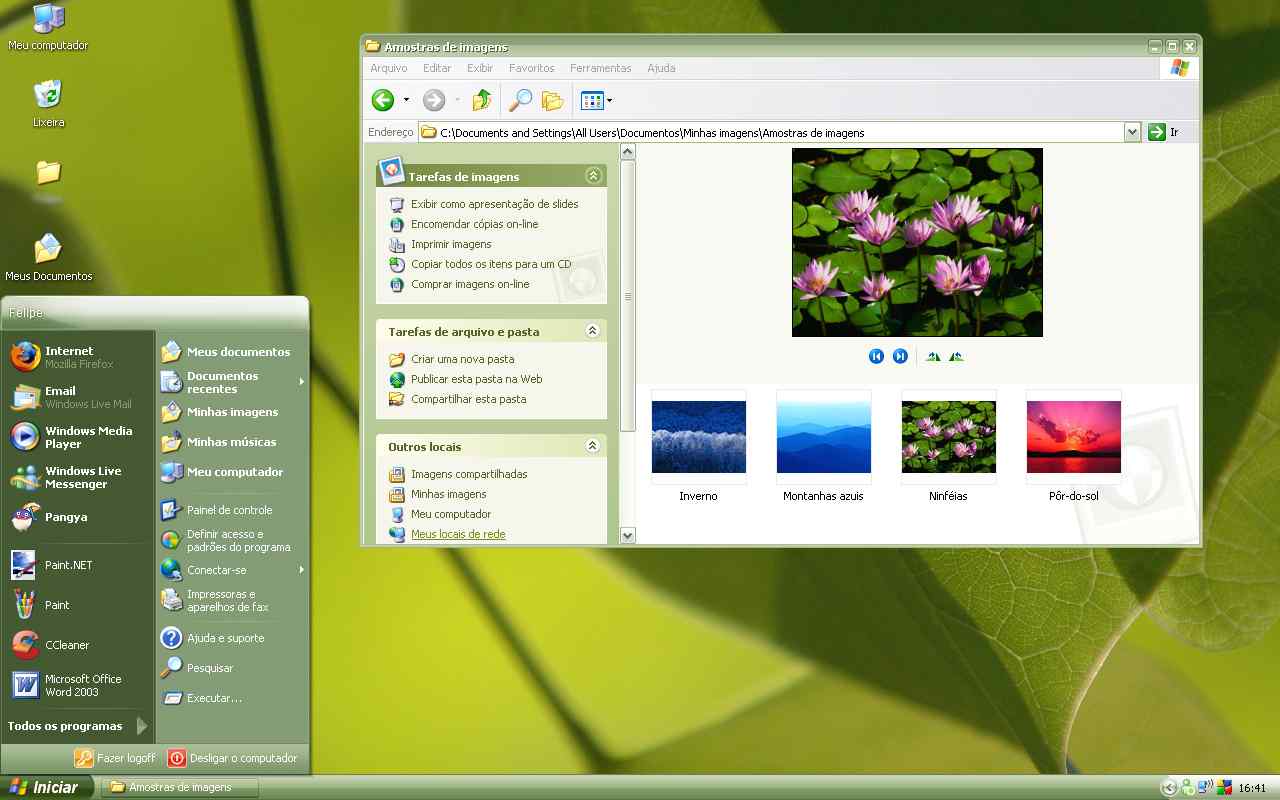Open Impressoras e aparelhos de fax
This screenshot has width=1280, height=800.
(232, 600)
